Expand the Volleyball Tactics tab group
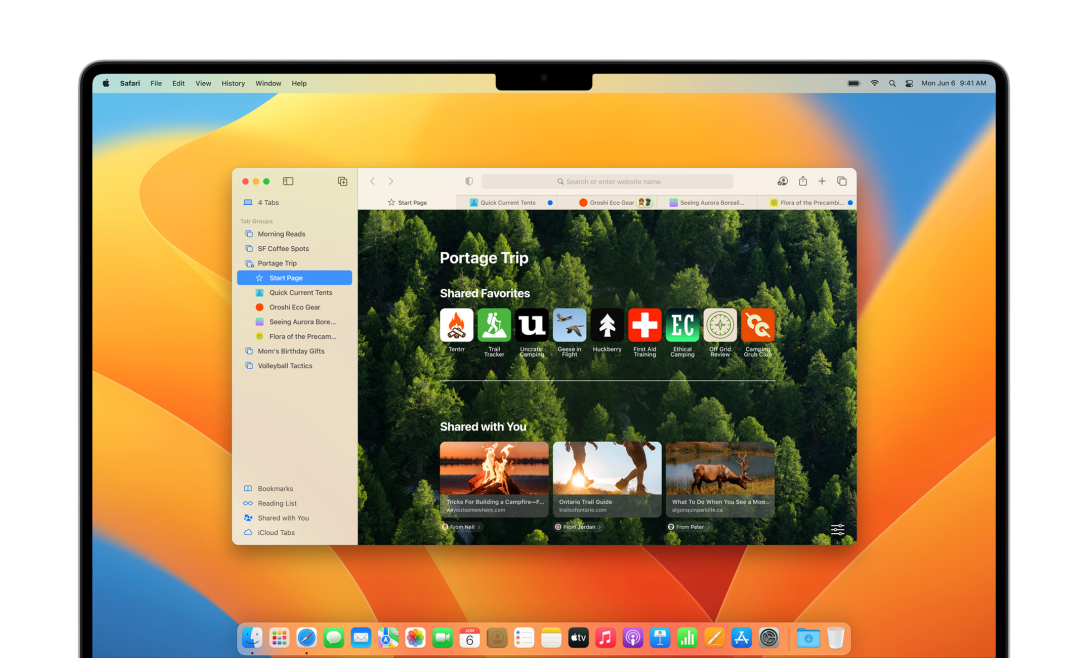Viewport: 1080px width, 658px height. [285, 366]
